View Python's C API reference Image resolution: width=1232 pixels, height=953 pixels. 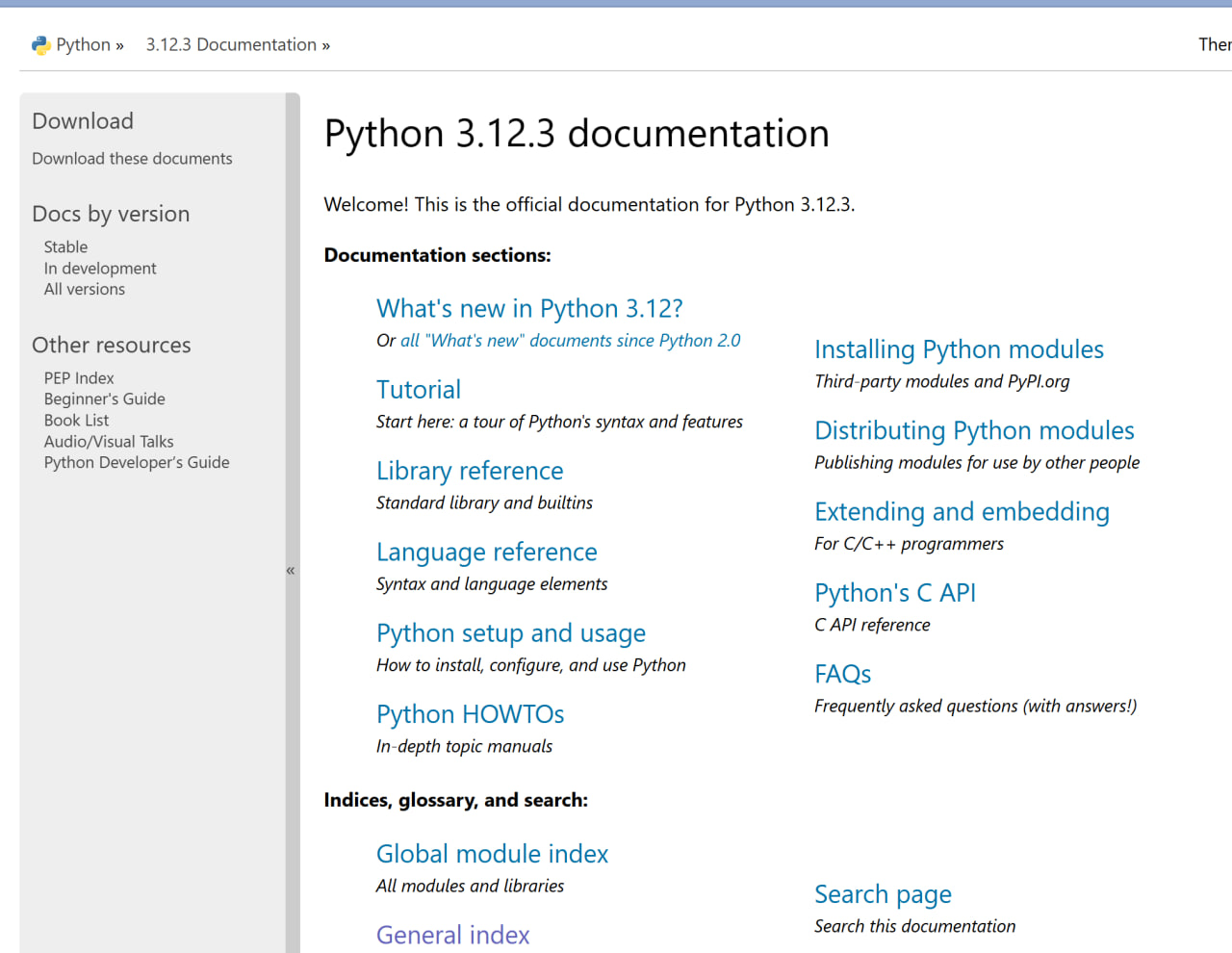coord(895,593)
